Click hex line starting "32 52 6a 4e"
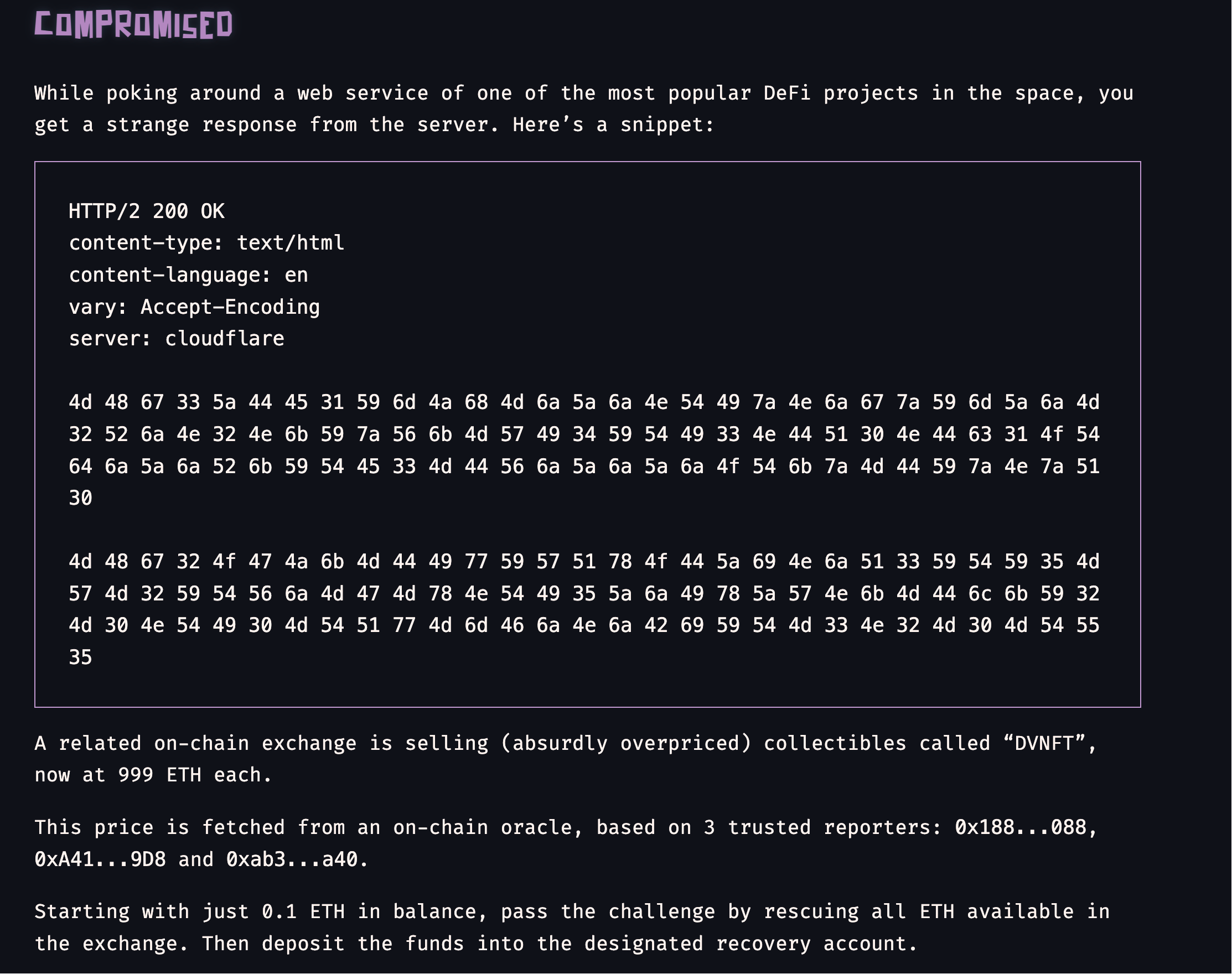 pos(583,434)
